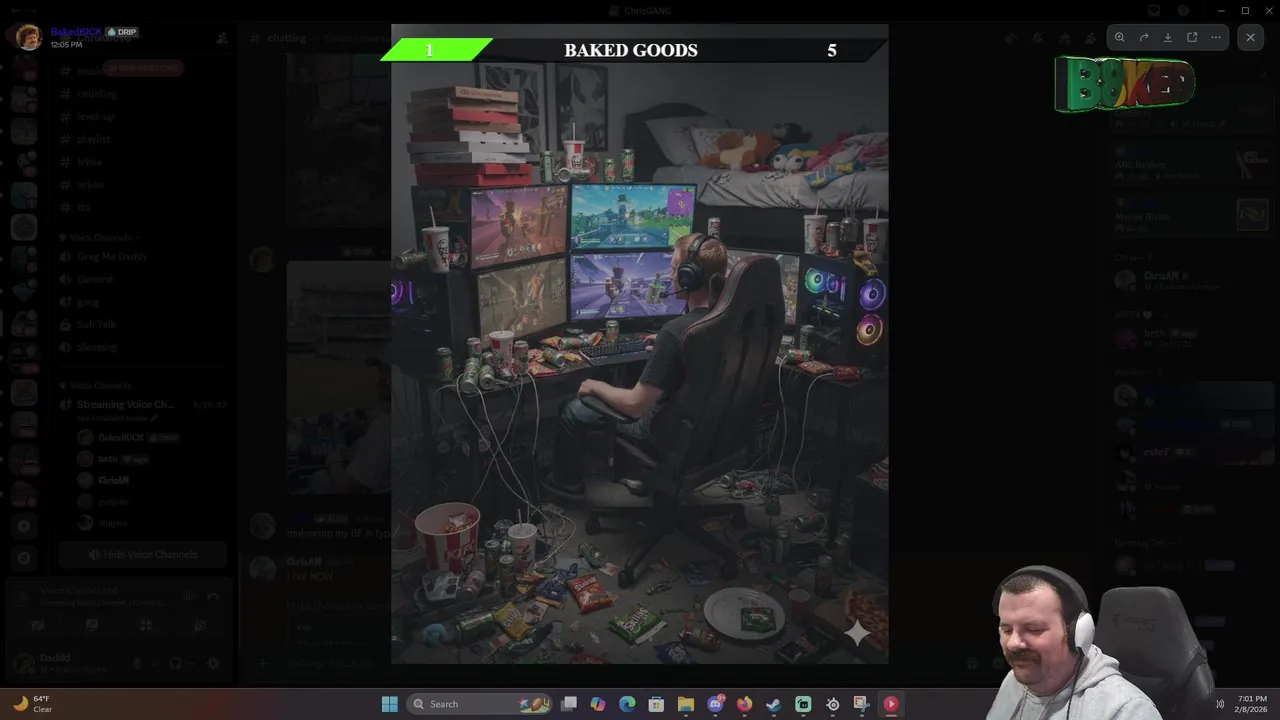1280x720 pixels.
Task: Forward the image with the arrow icon
Action: pyautogui.click(x=1144, y=37)
